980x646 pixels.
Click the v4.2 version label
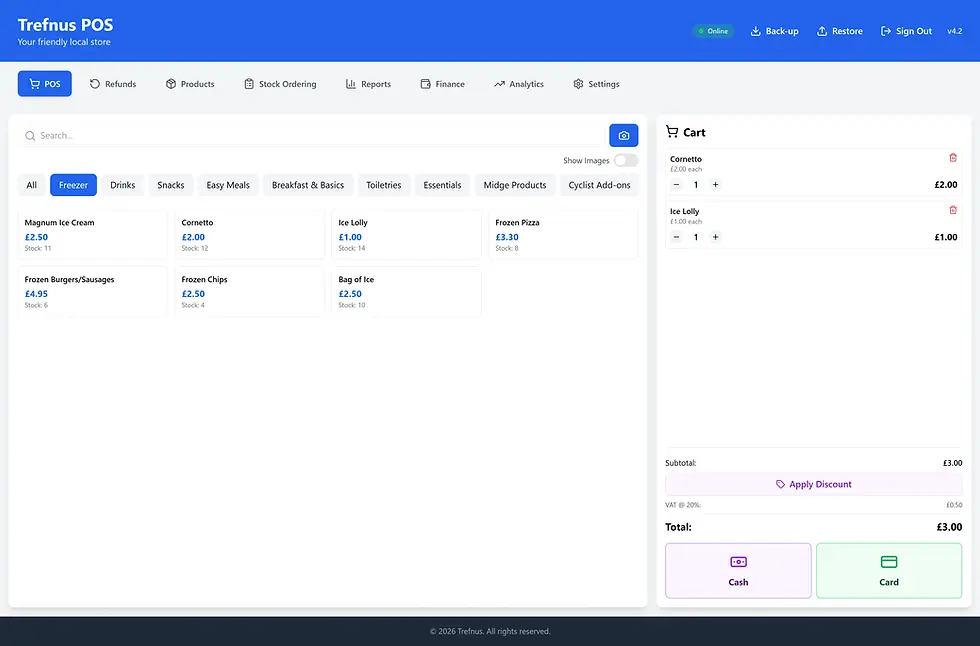954,31
